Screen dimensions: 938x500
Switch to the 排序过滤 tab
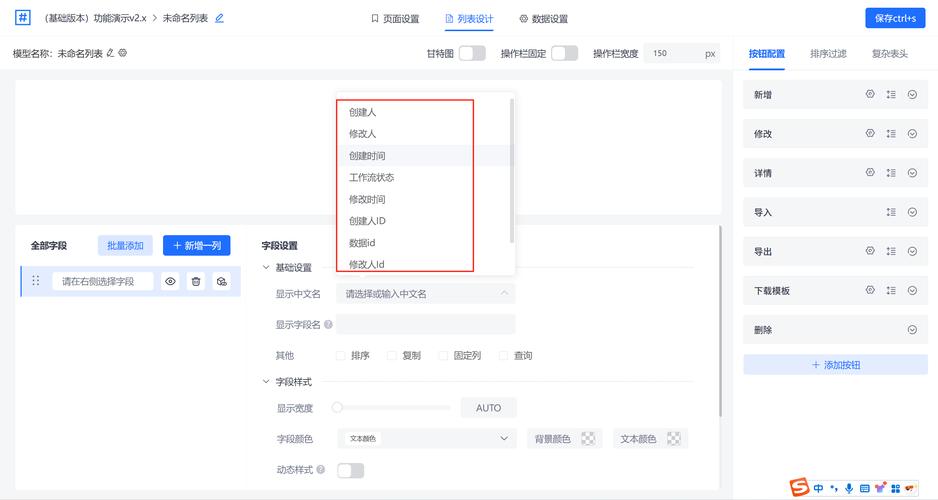pyautogui.click(x=829, y=54)
